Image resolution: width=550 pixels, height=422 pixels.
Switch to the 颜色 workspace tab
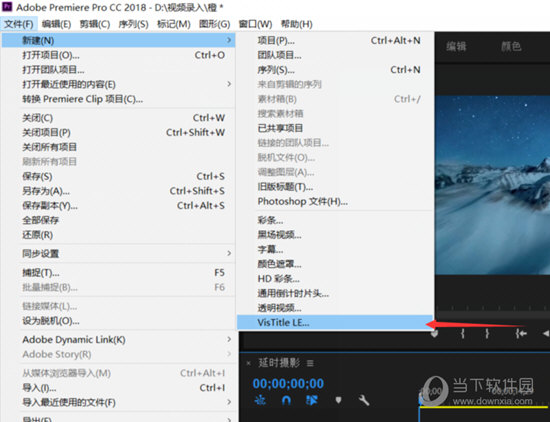511,46
